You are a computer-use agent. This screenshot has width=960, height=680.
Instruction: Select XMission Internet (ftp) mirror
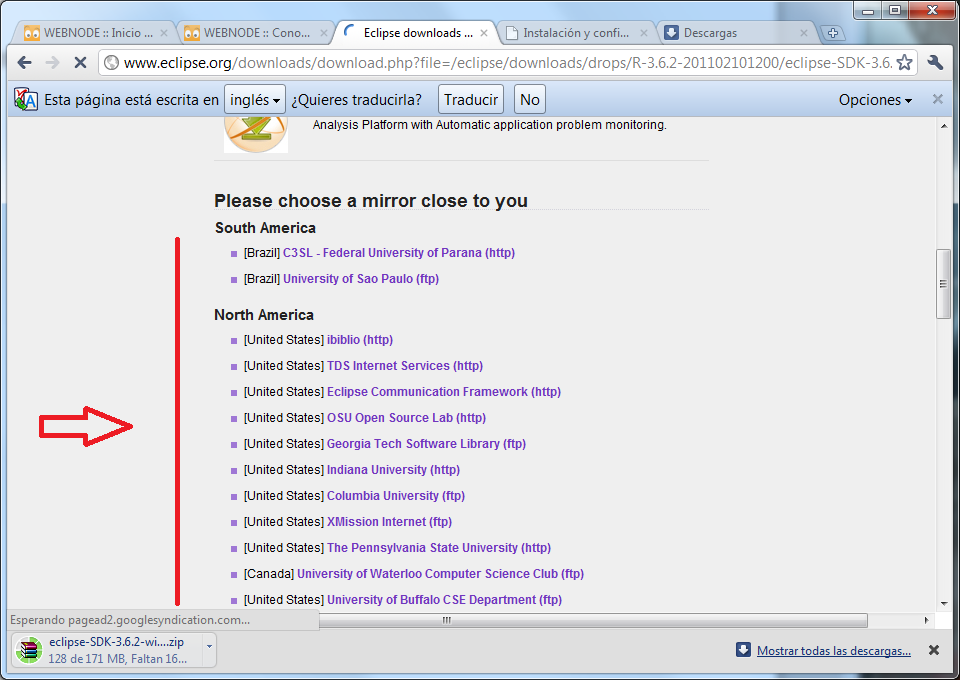[389, 521]
